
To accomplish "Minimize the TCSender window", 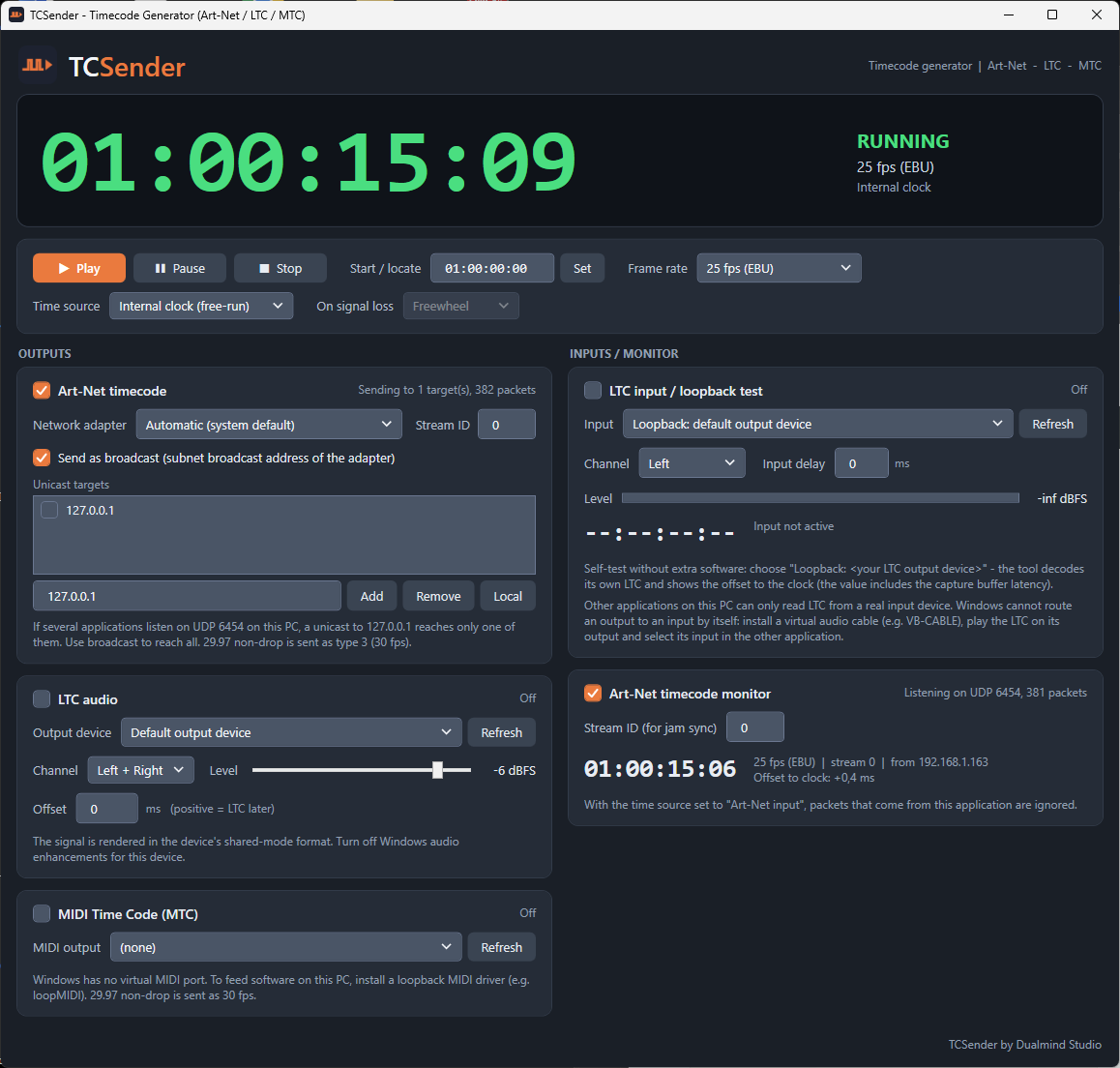I will [1009, 15].
